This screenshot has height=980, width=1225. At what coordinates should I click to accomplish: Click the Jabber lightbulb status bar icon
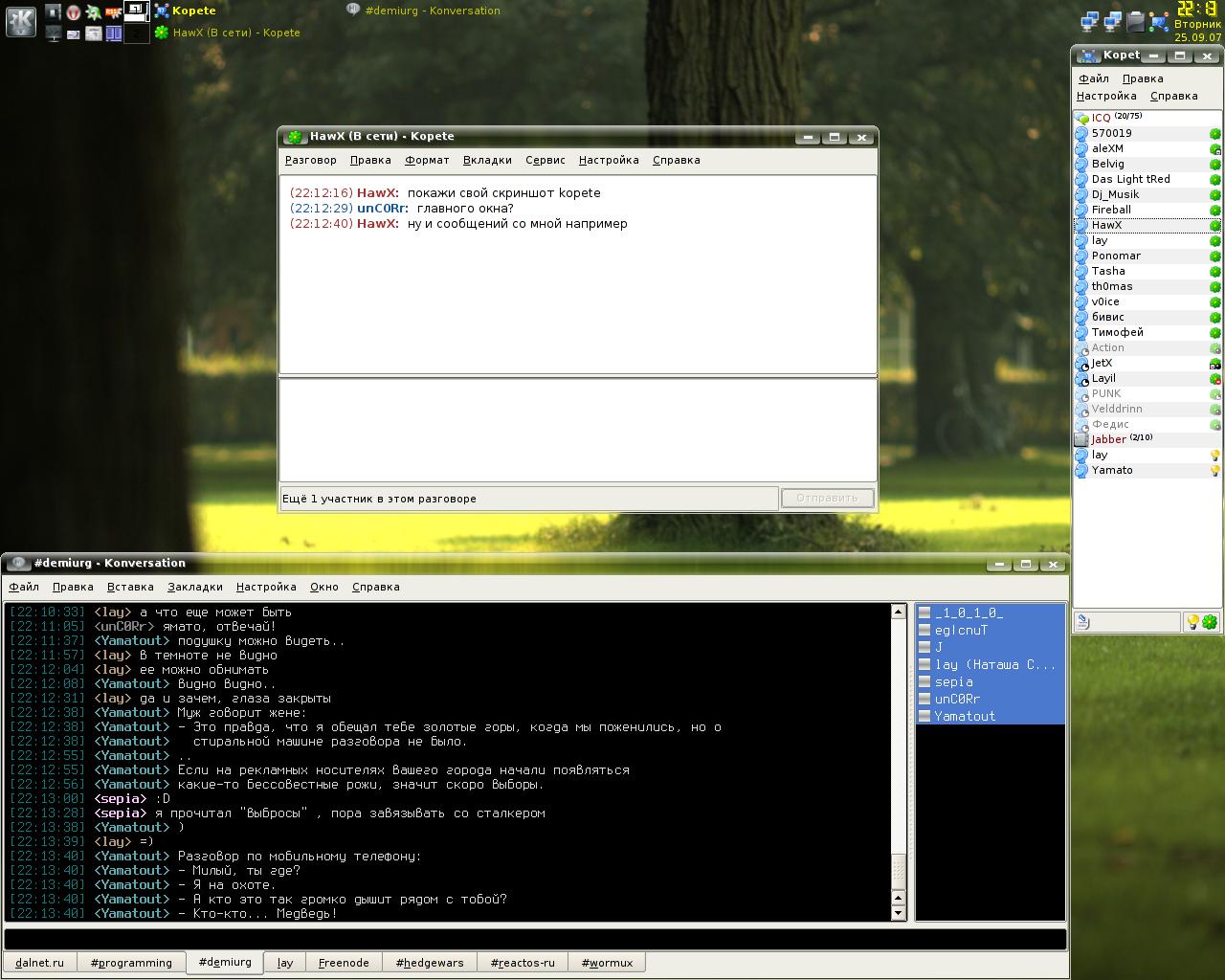[1192, 622]
